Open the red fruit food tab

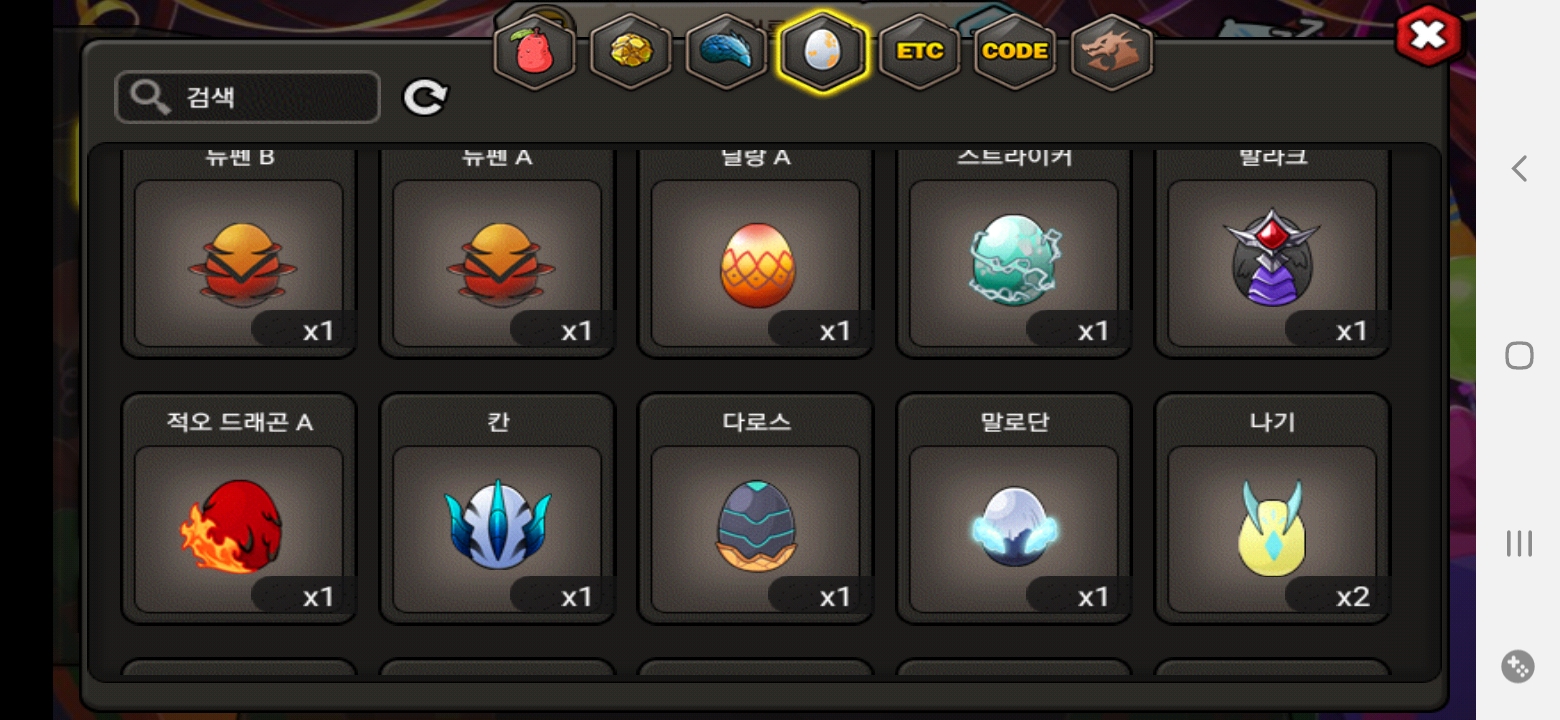point(535,52)
